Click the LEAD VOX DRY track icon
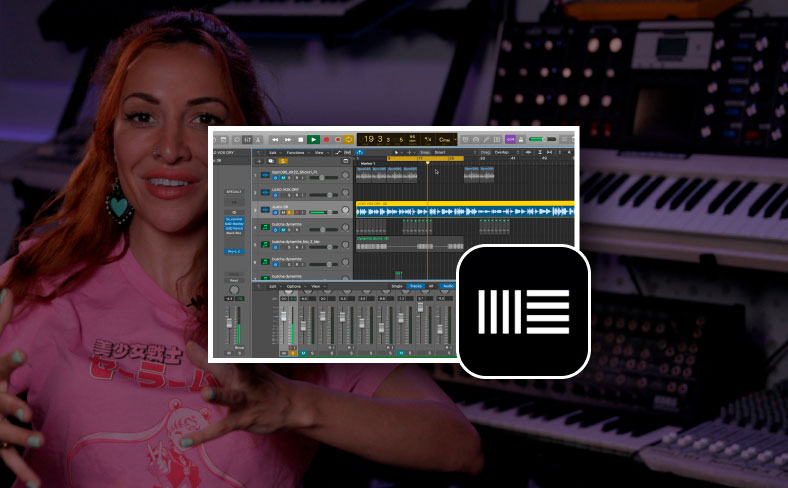This screenshot has width=788, height=488. tap(265, 192)
